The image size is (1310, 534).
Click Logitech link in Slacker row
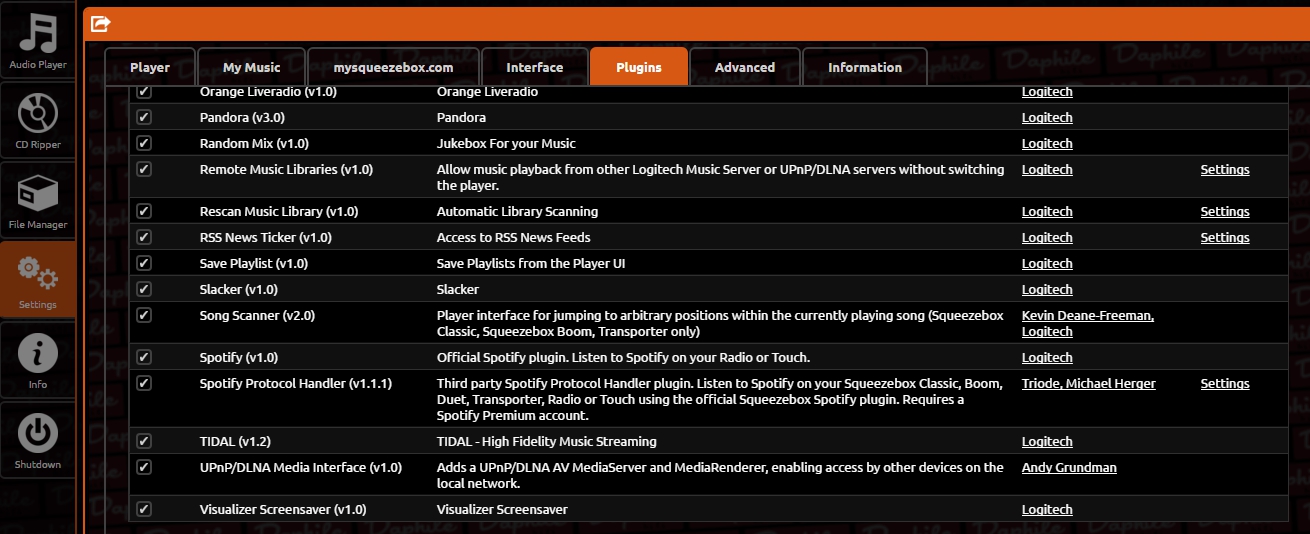1047,290
